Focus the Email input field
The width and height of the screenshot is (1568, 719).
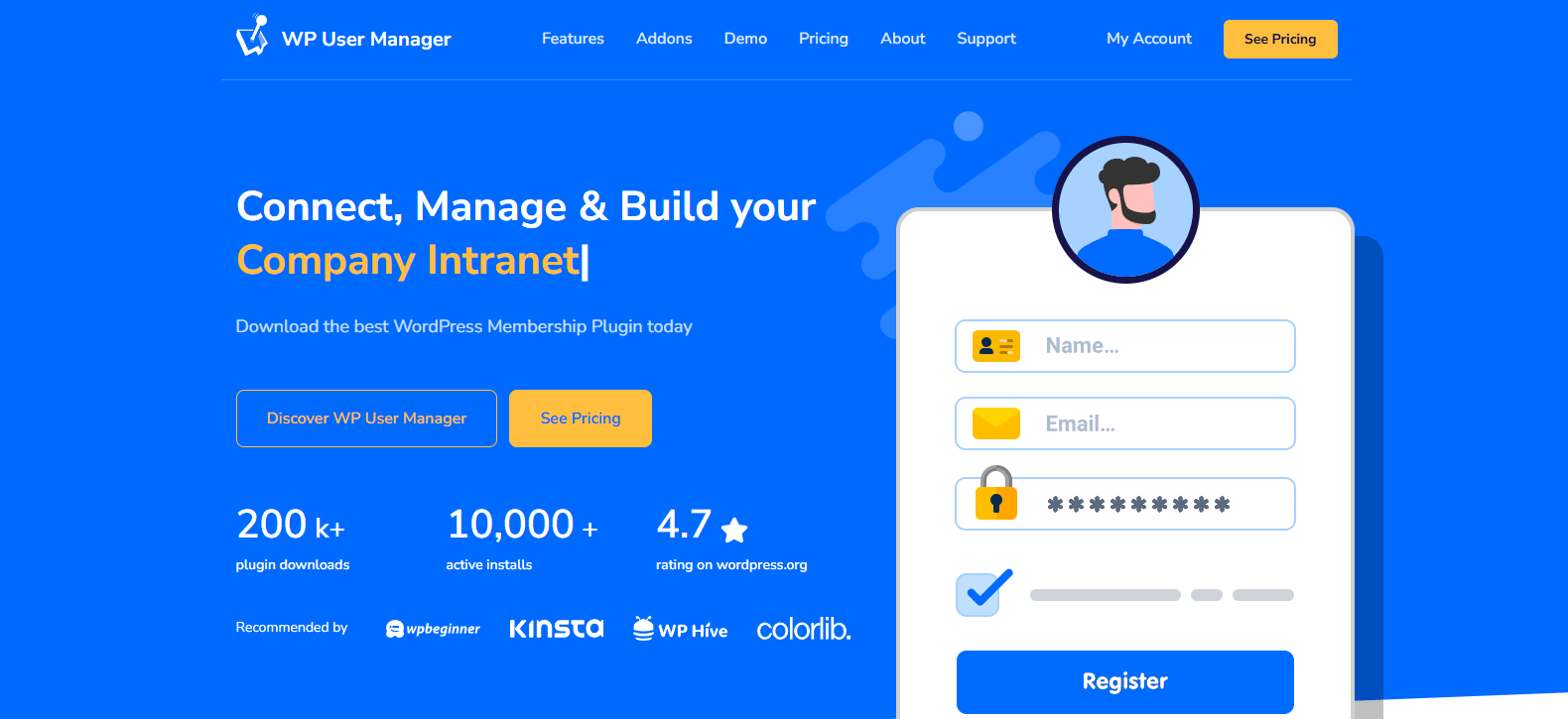[1125, 423]
